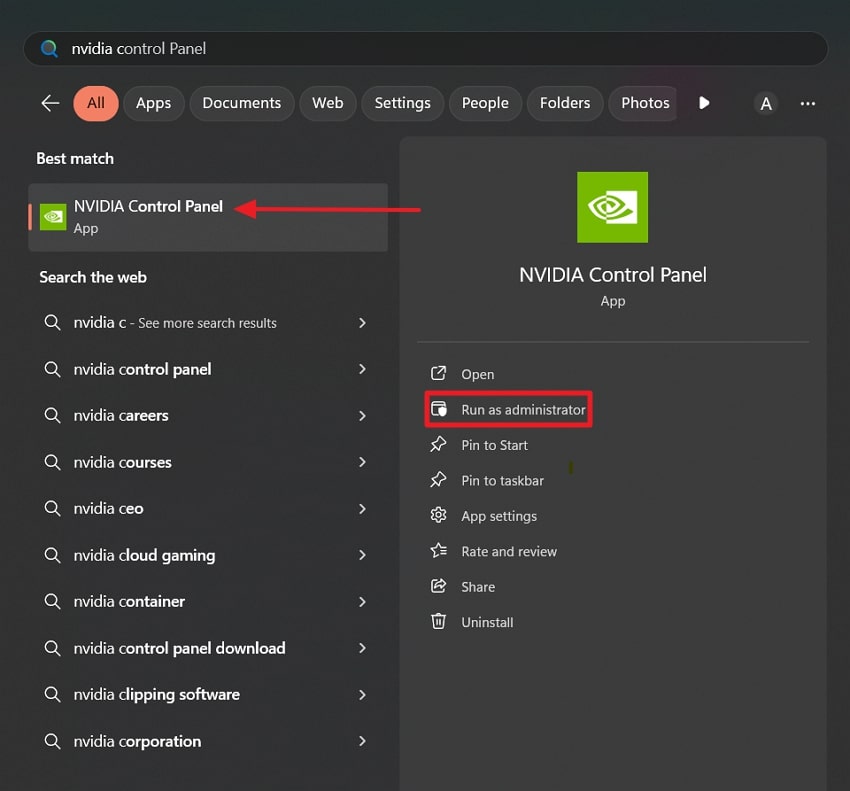Go back using the left arrow icon
Viewport: 850px width, 791px height.
tap(50, 103)
